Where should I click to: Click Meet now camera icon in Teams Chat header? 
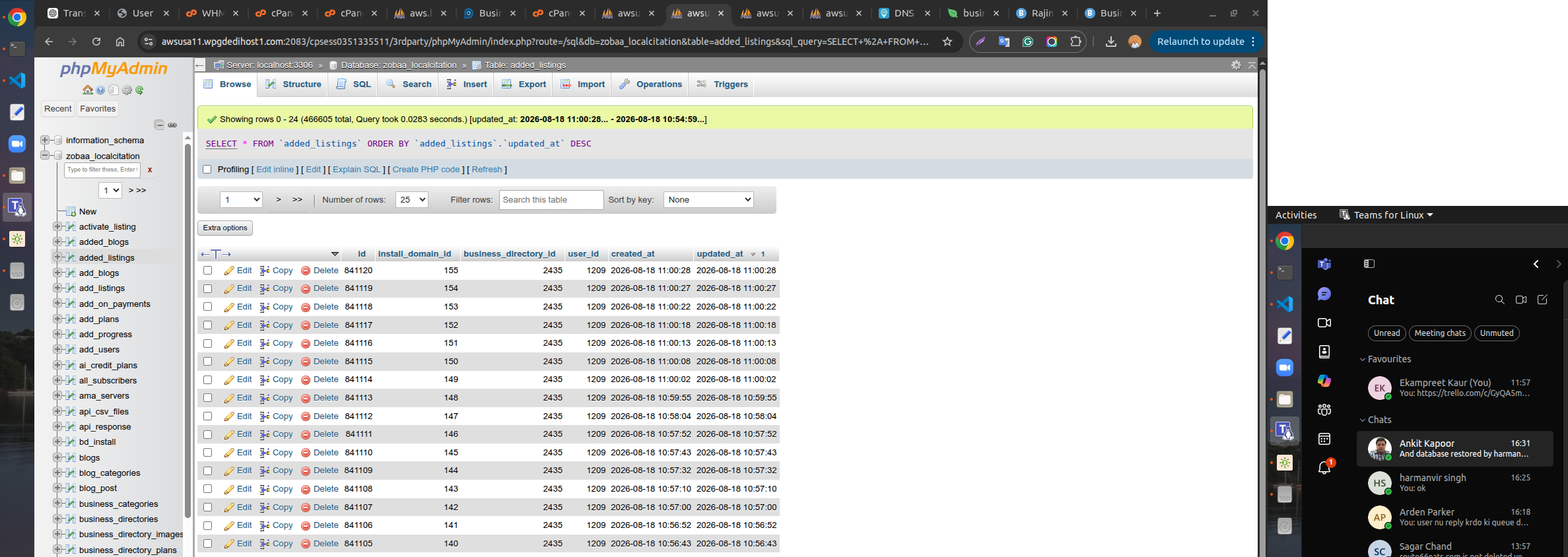[1521, 300]
